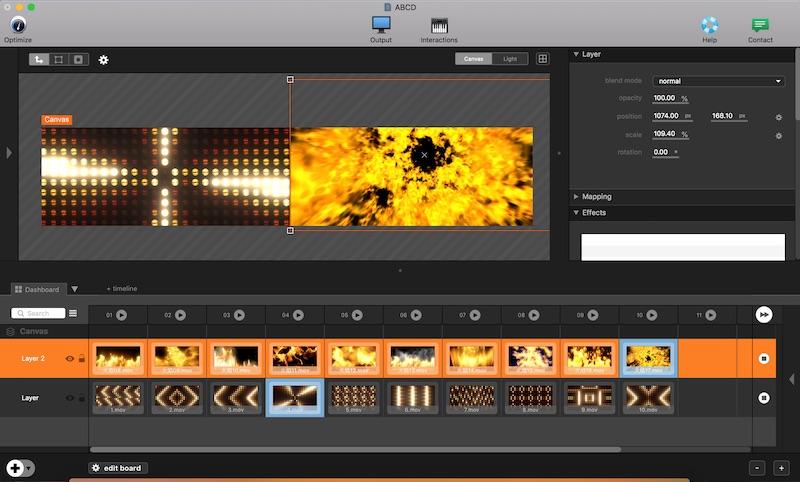Play column 11

click(x=711, y=315)
